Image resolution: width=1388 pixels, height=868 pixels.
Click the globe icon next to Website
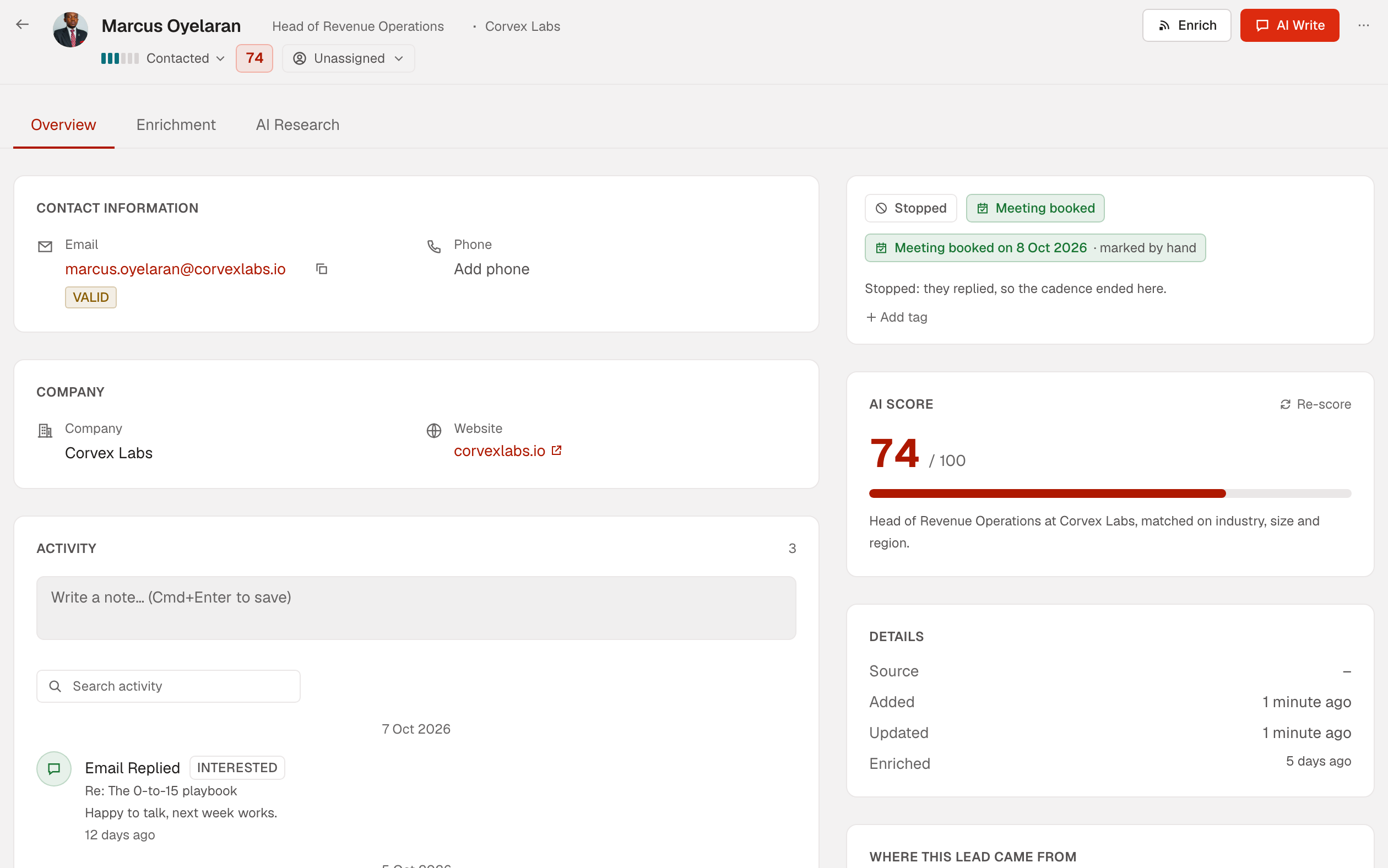(x=434, y=431)
